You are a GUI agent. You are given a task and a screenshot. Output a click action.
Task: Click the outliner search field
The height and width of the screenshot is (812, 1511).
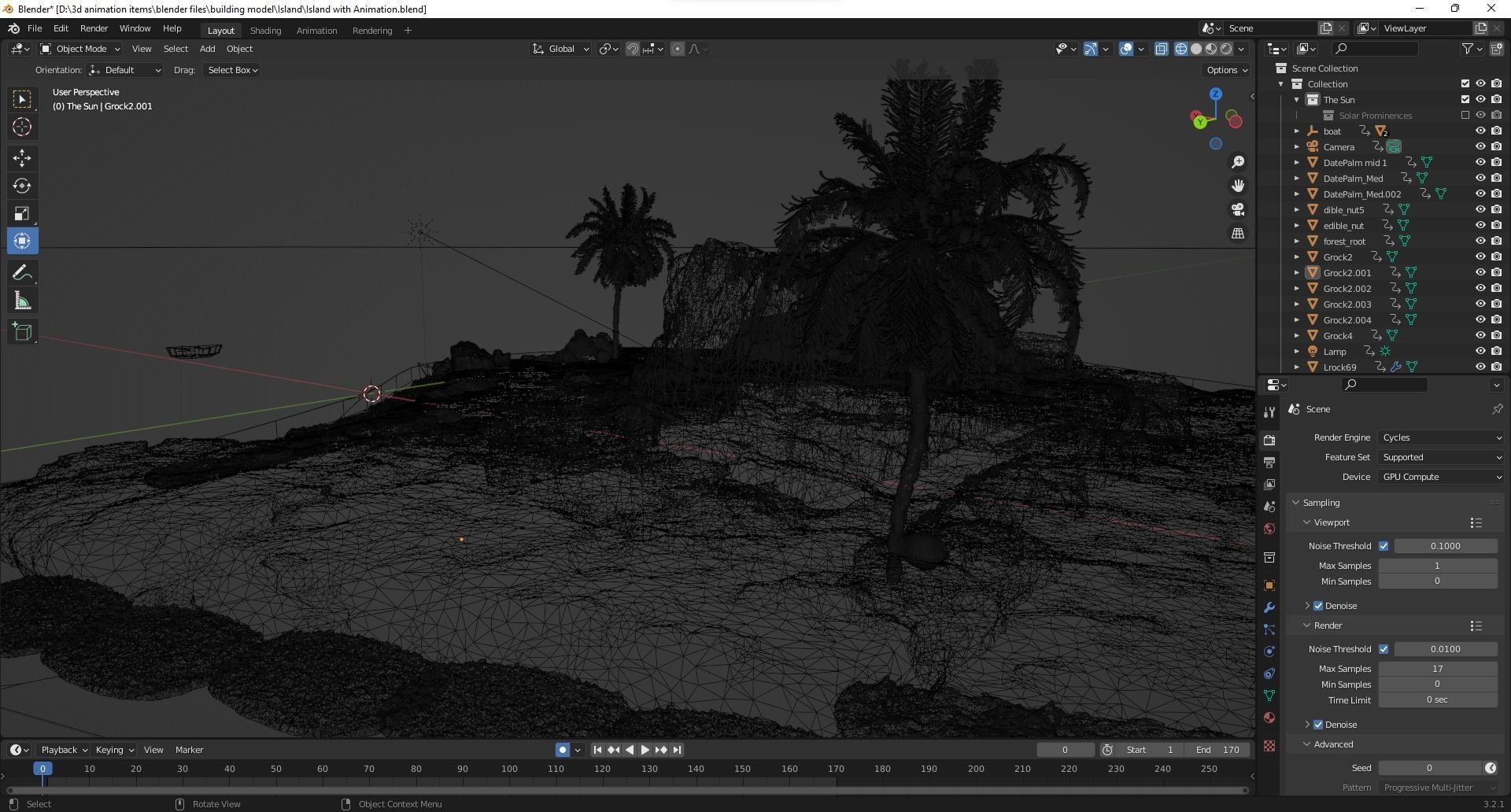coord(1377,49)
